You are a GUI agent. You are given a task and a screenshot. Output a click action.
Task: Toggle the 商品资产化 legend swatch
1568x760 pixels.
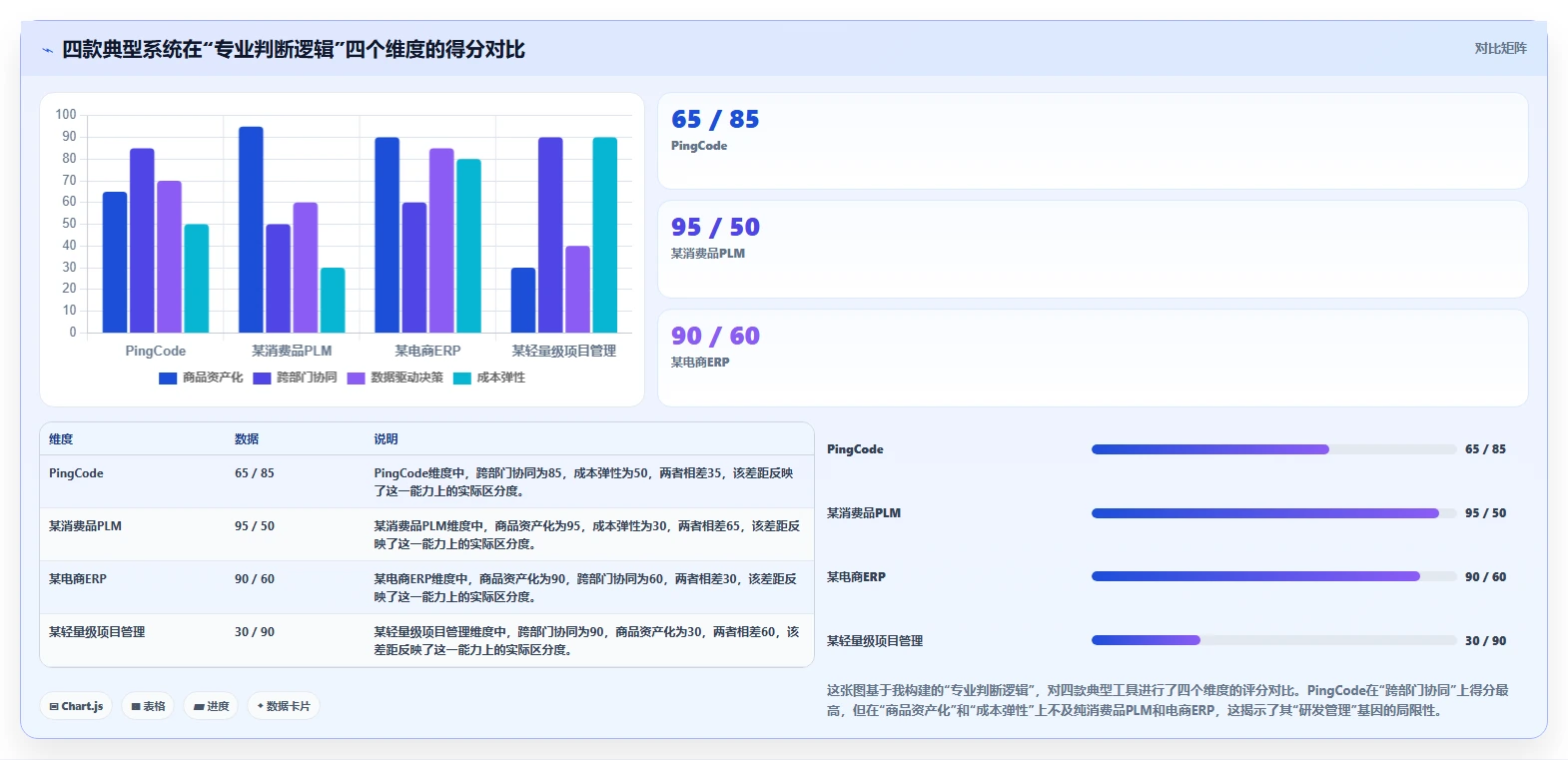[168, 379]
